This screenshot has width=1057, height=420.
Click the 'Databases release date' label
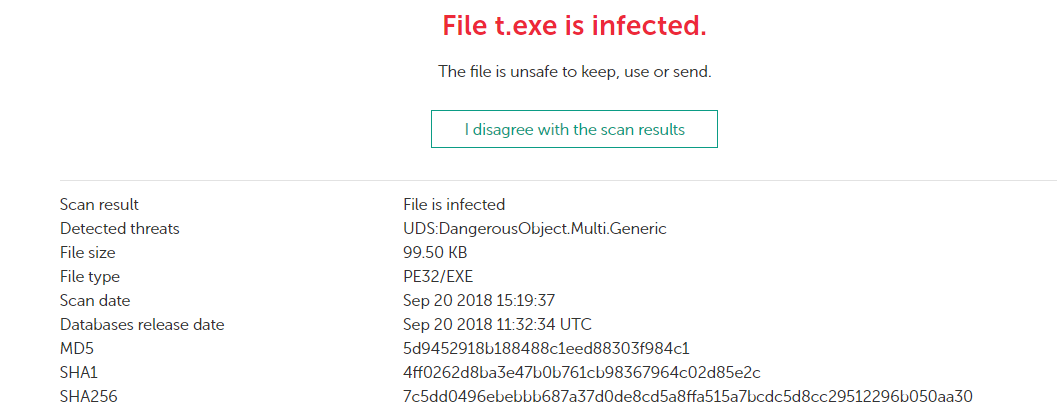(x=142, y=324)
